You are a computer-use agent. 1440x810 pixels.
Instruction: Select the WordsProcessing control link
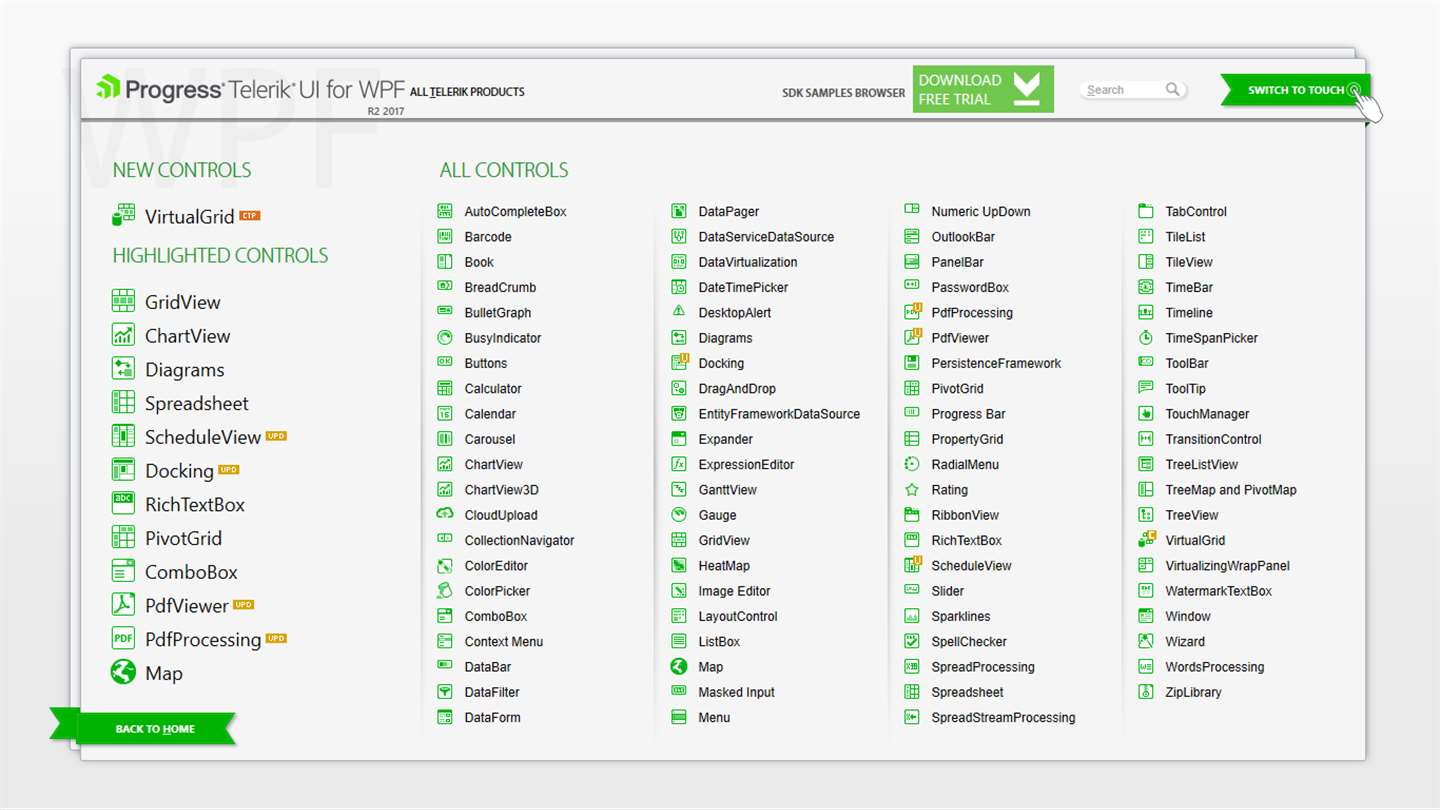tap(1215, 667)
